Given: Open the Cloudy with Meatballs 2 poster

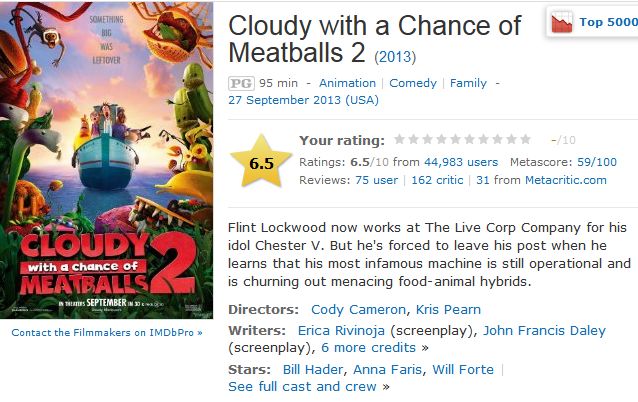Looking at the screenshot, I should coord(106,159).
